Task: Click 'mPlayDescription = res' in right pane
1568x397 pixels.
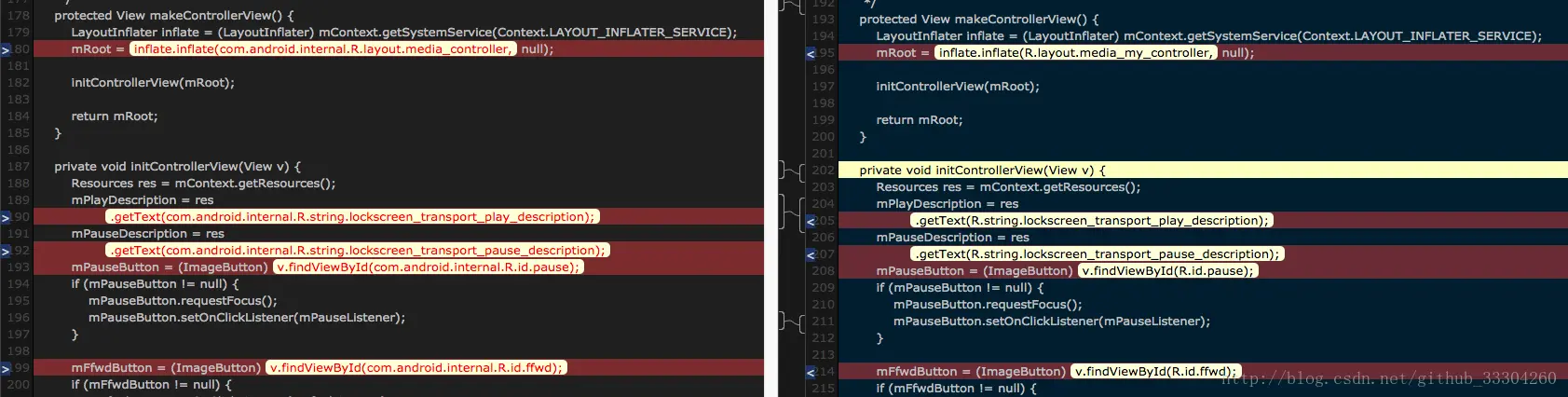Action: [x=948, y=204]
